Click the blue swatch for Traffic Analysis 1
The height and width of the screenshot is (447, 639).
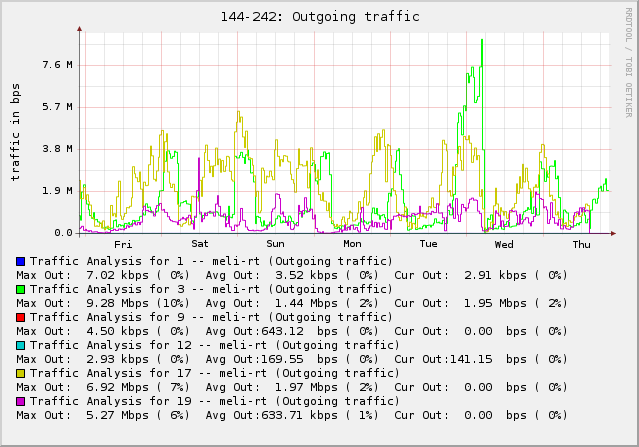coord(20,261)
